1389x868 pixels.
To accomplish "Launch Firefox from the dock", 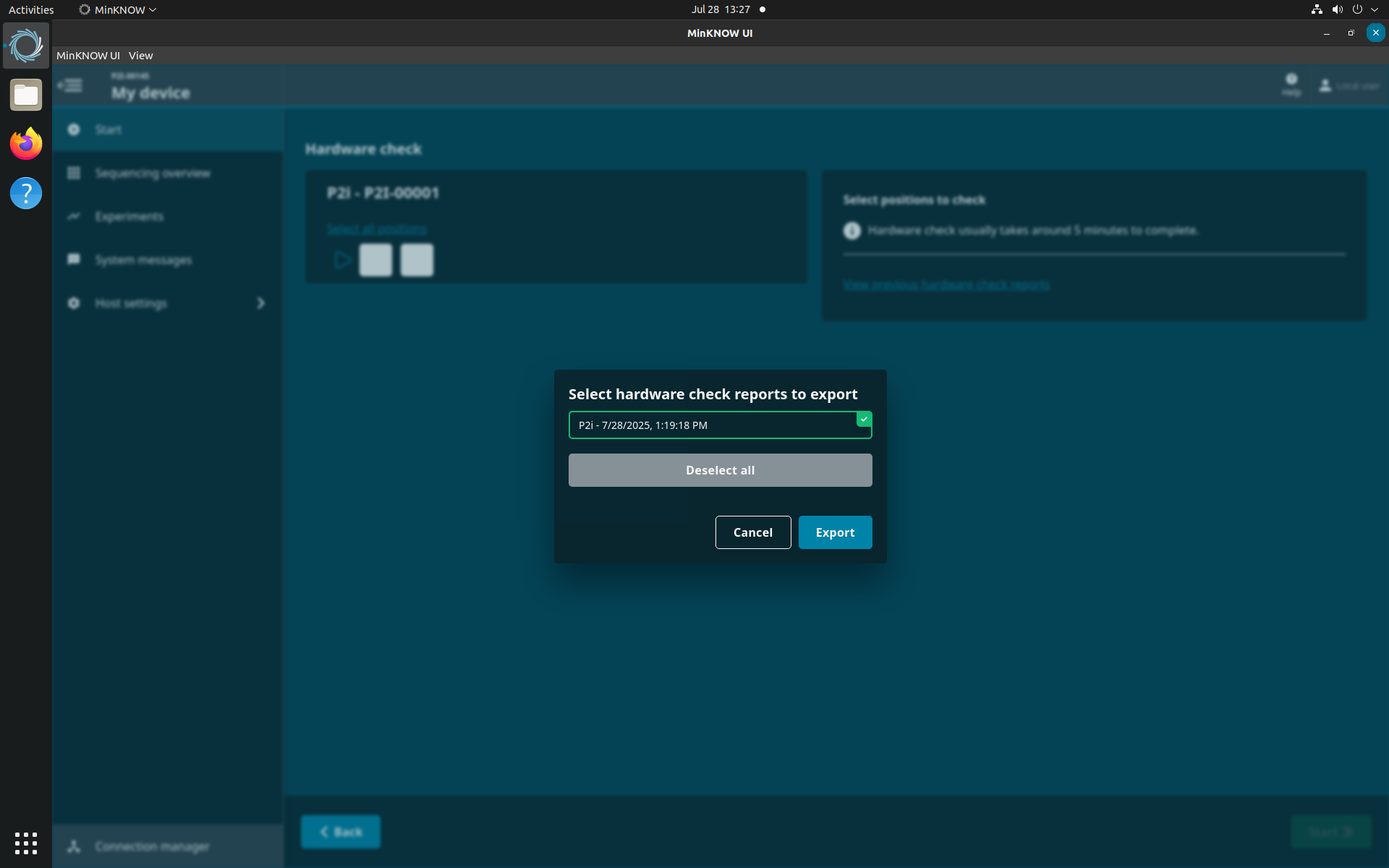I will [x=26, y=144].
